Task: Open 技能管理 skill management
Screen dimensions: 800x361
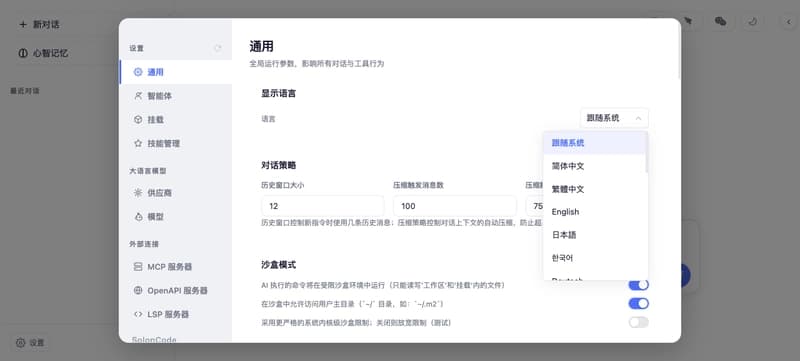Action: [x=176, y=143]
